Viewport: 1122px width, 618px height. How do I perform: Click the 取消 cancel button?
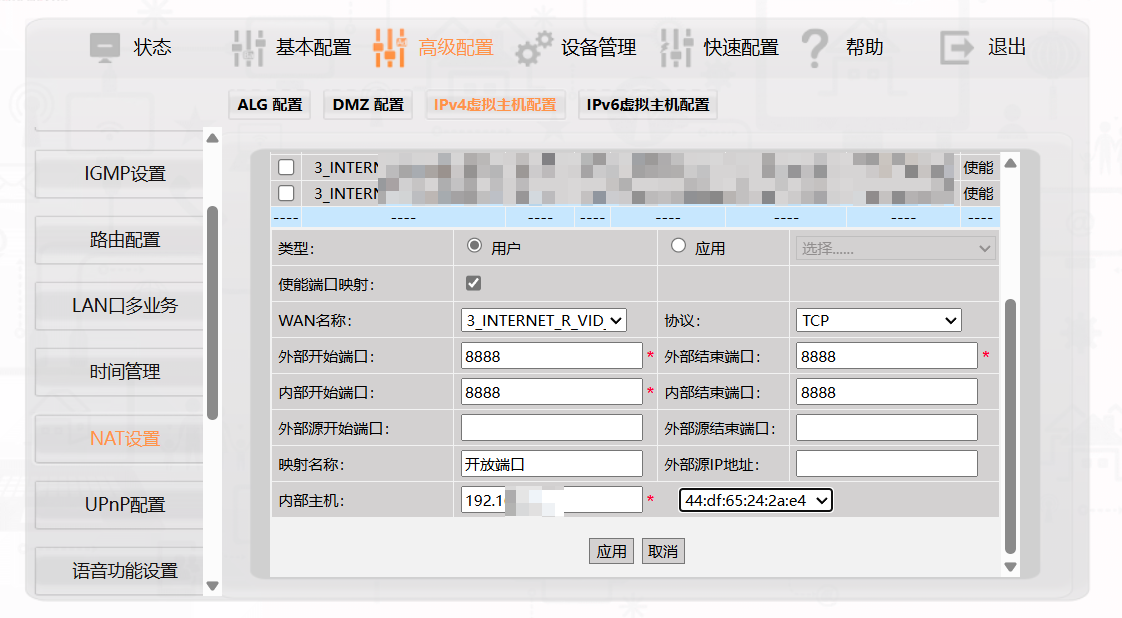662,551
